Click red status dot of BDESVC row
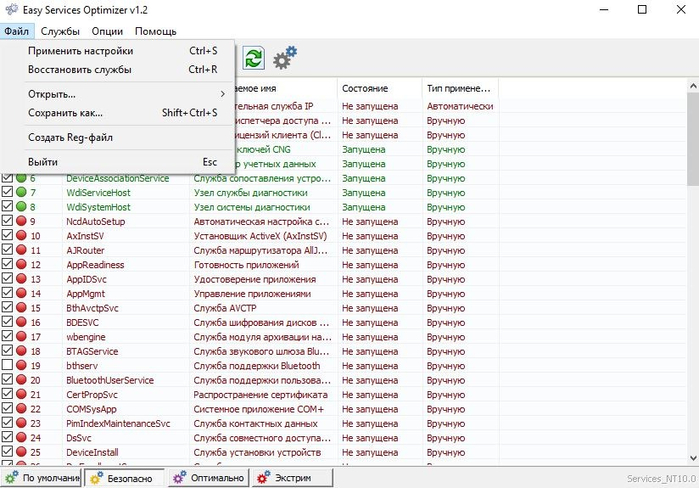The width and height of the screenshot is (699, 488). [x=21, y=322]
